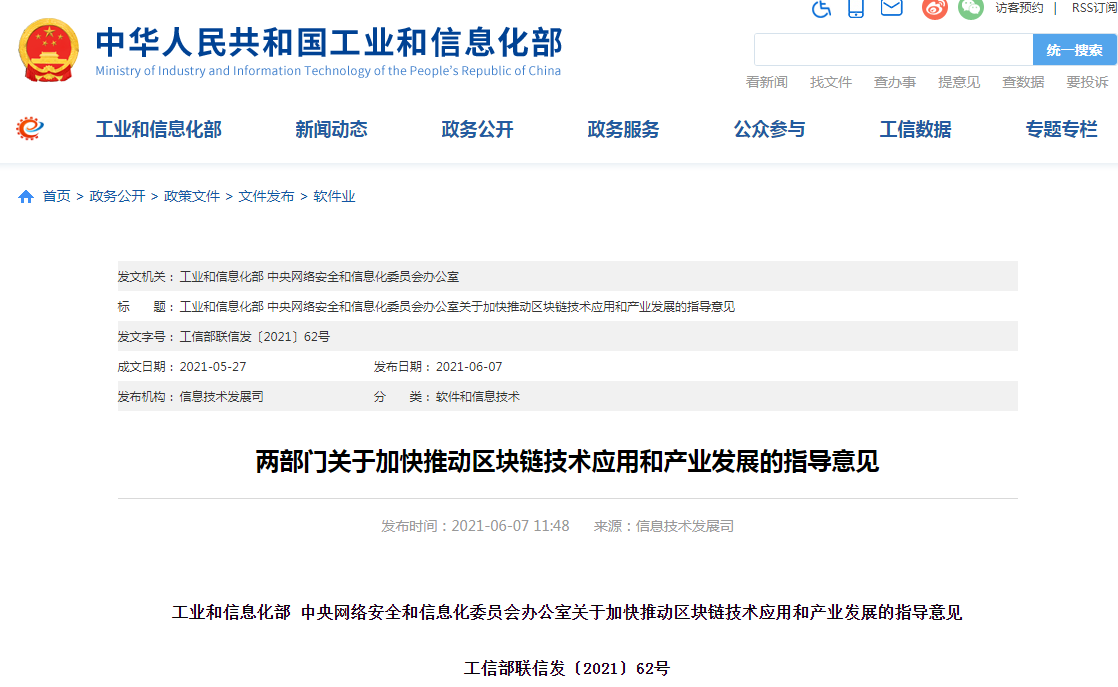The width and height of the screenshot is (1118, 687).
Task: Click the accessibility wheelchair icon
Action: pyautogui.click(x=821, y=8)
